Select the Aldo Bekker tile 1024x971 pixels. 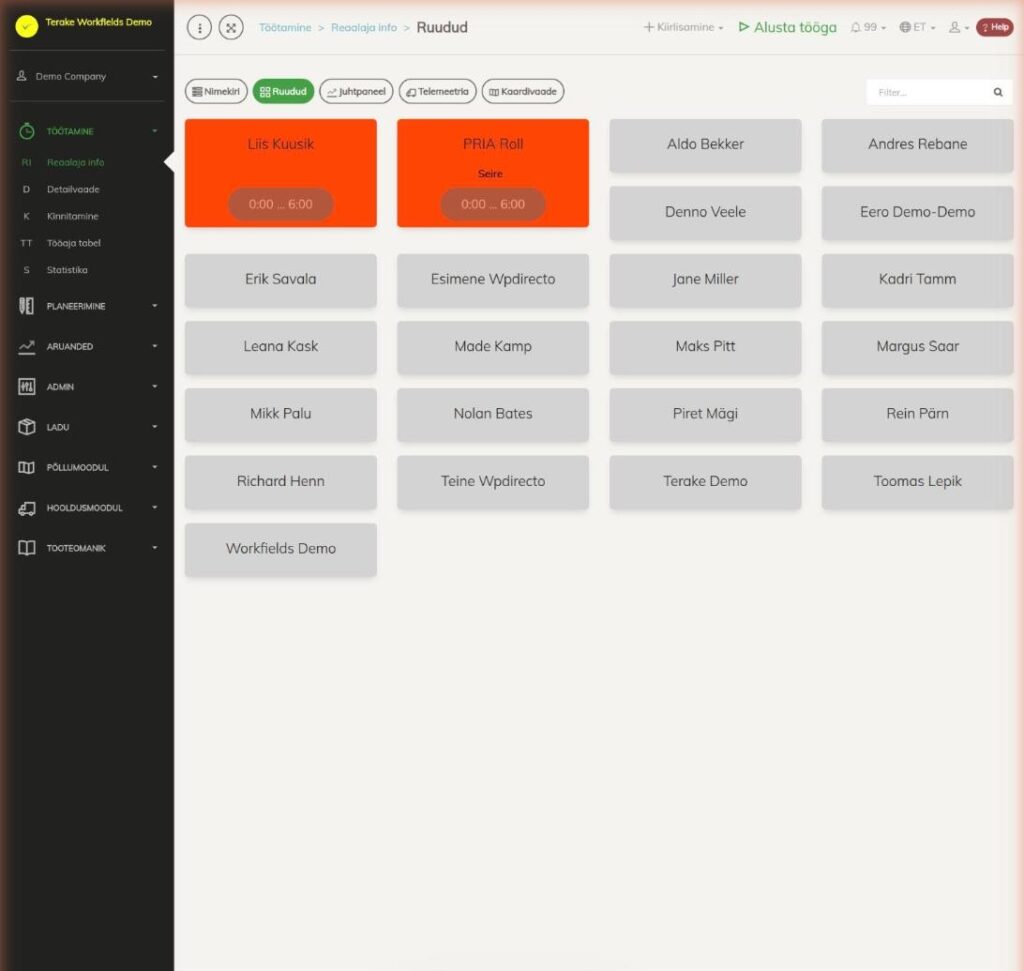[705, 145]
